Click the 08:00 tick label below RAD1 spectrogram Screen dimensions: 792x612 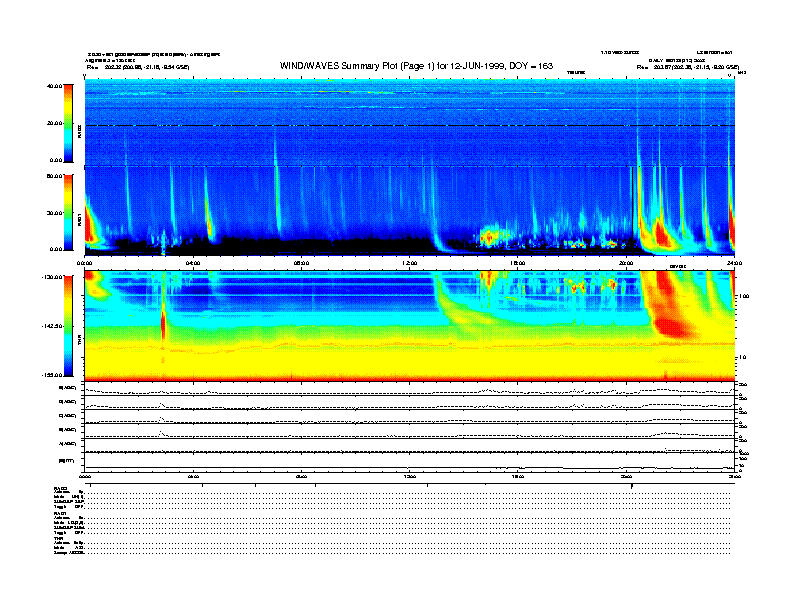[301, 263]
